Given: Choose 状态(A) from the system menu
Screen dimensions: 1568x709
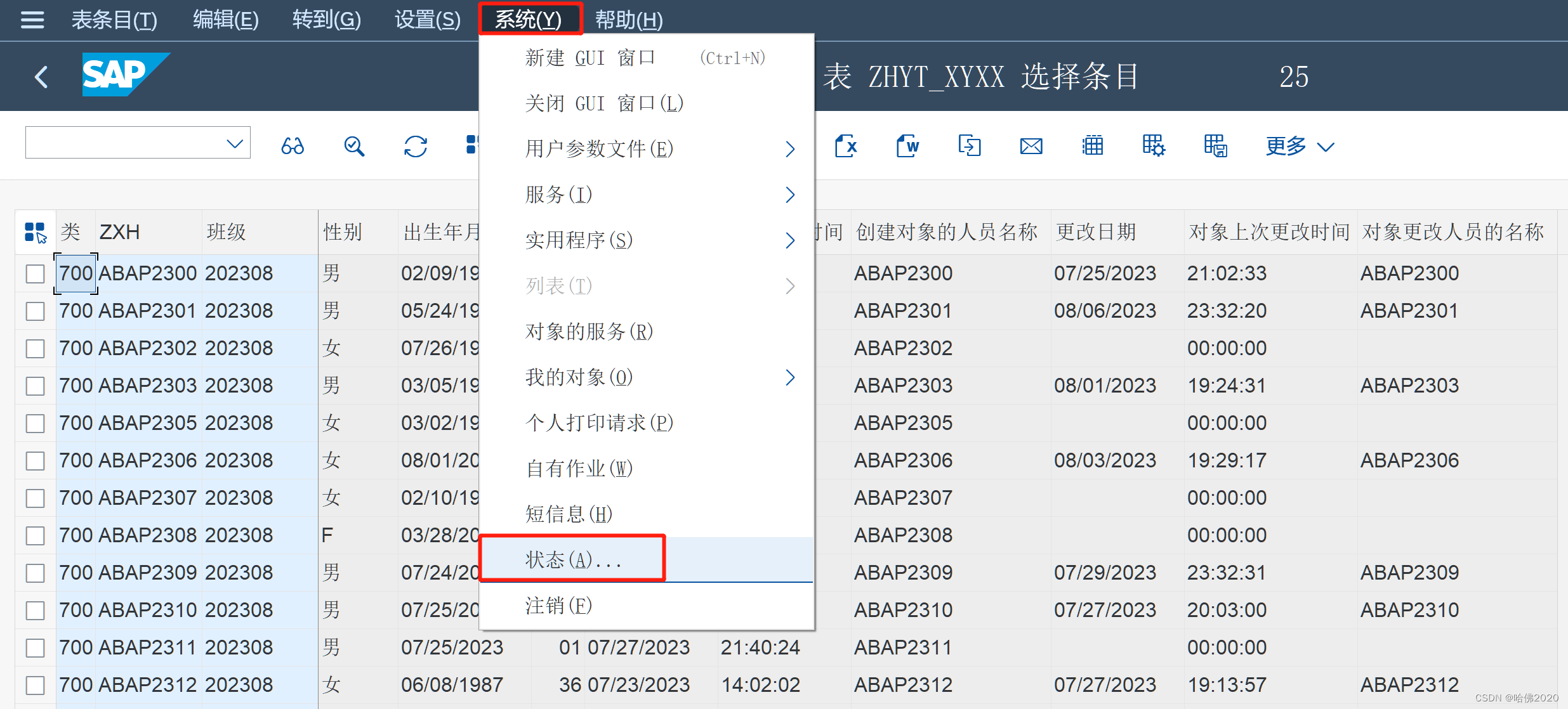Looking at the screenshot, I should pos(572,559).
